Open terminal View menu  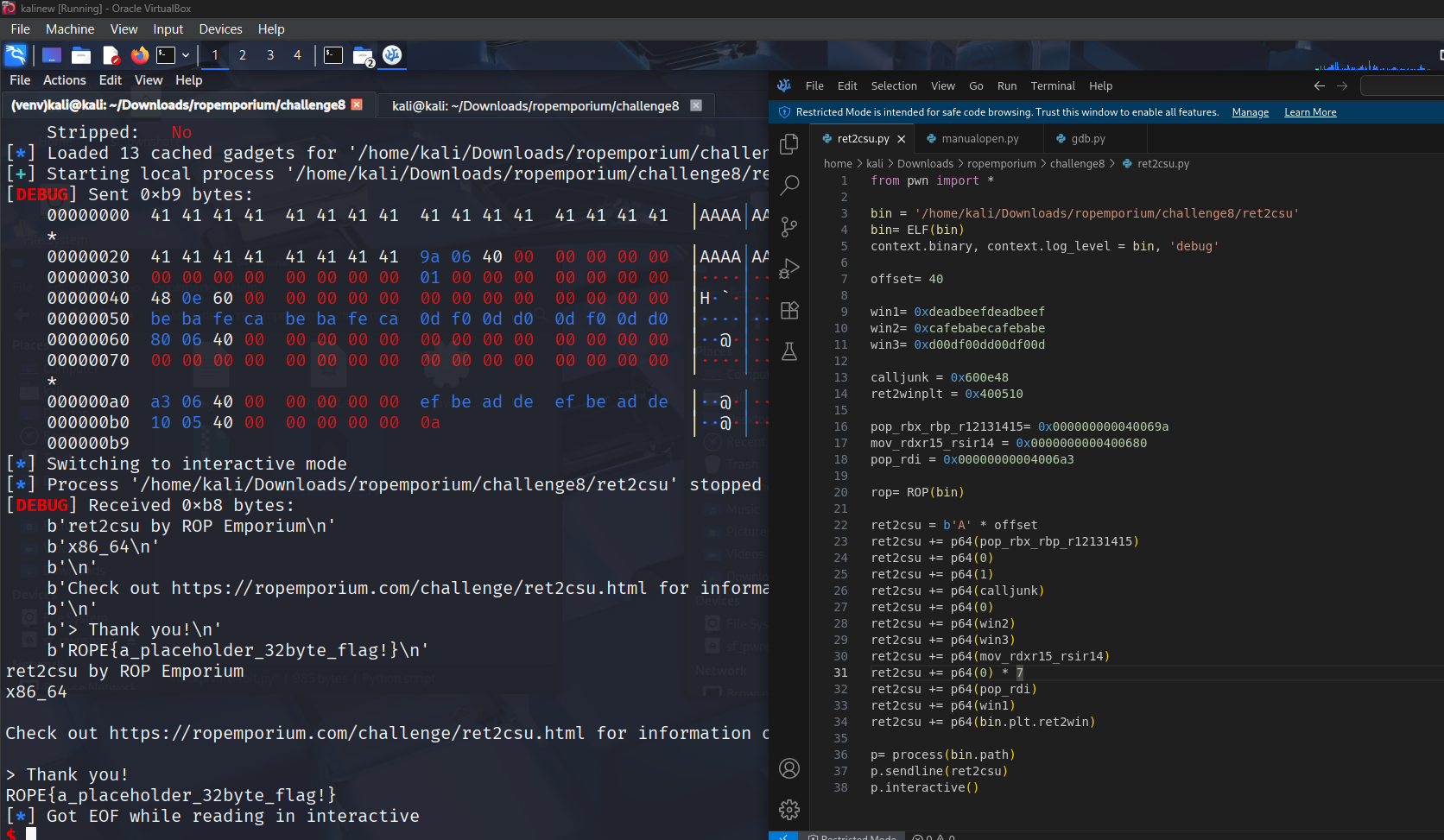[149, 80]
